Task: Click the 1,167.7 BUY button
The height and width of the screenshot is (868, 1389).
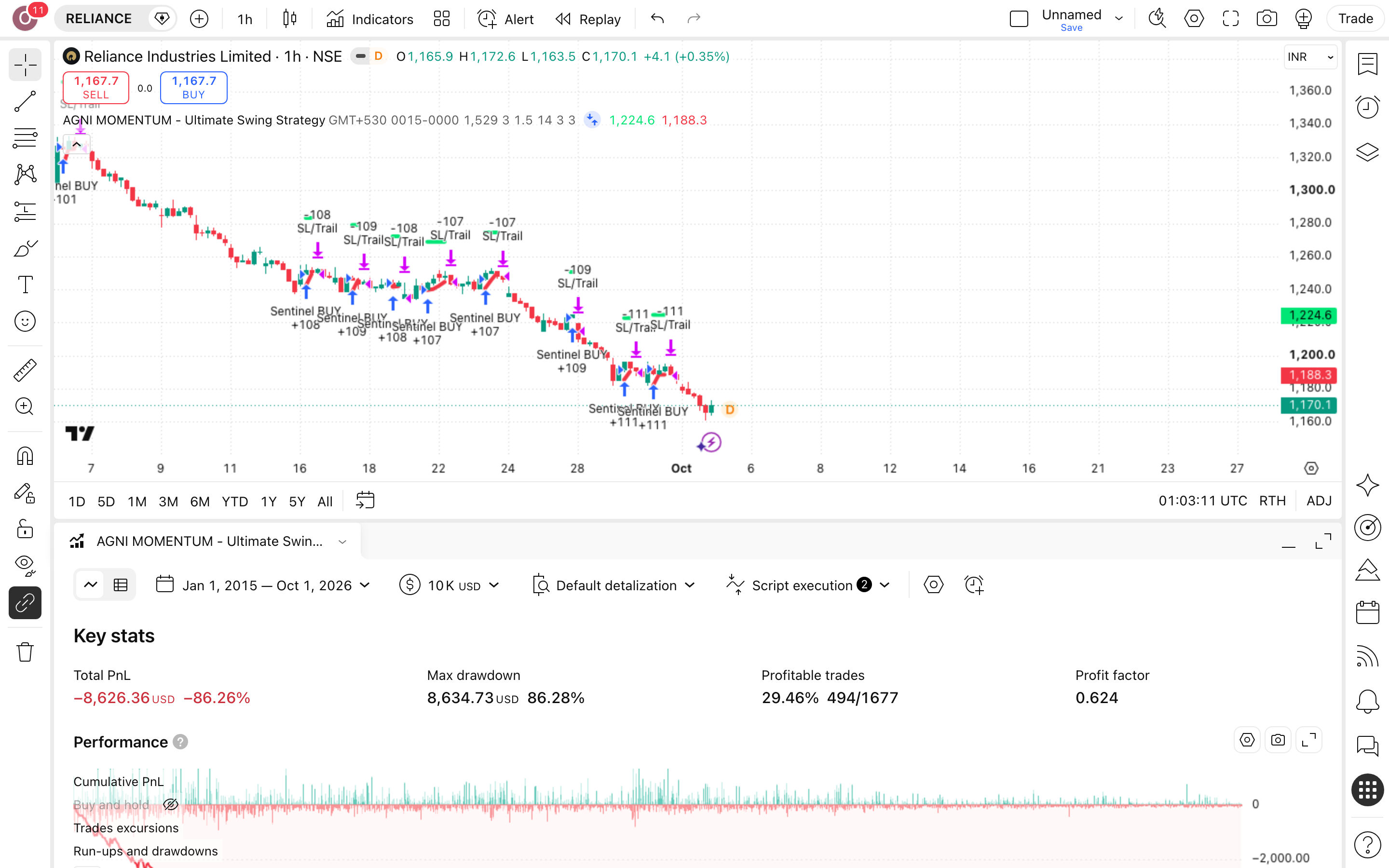Action: [x=193, y=87]
